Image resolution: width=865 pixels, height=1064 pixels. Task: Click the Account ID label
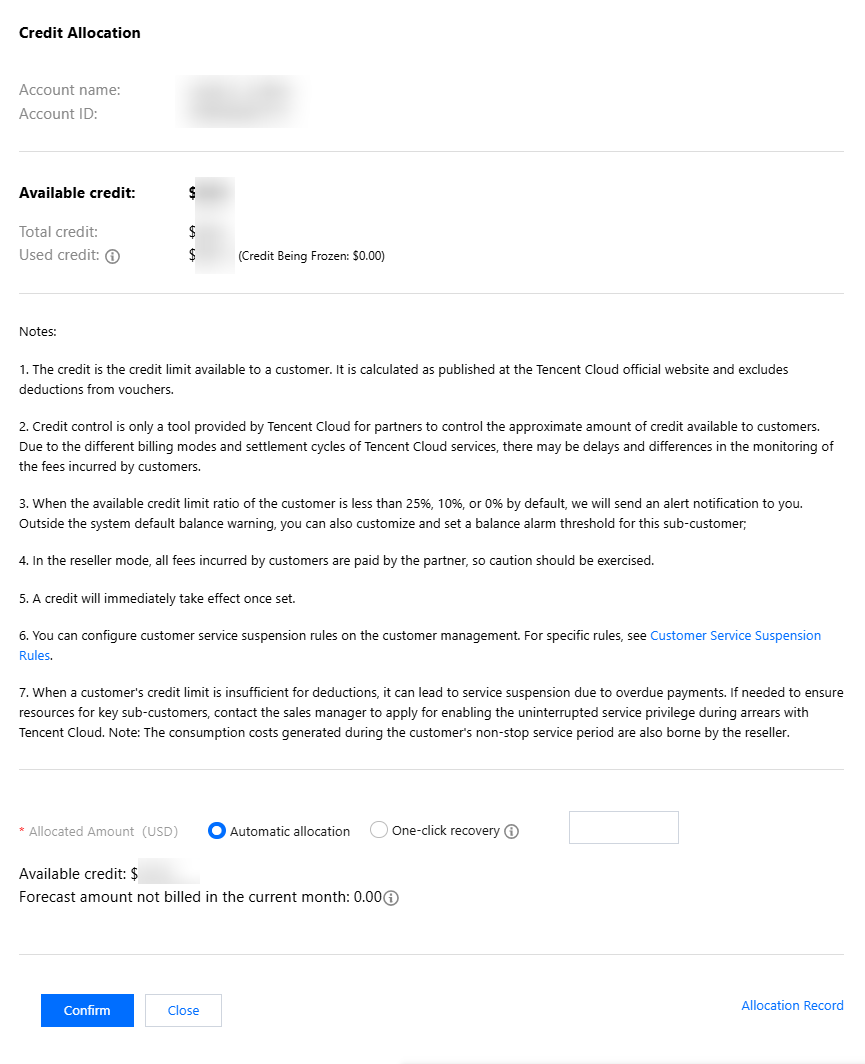point(58,114)
